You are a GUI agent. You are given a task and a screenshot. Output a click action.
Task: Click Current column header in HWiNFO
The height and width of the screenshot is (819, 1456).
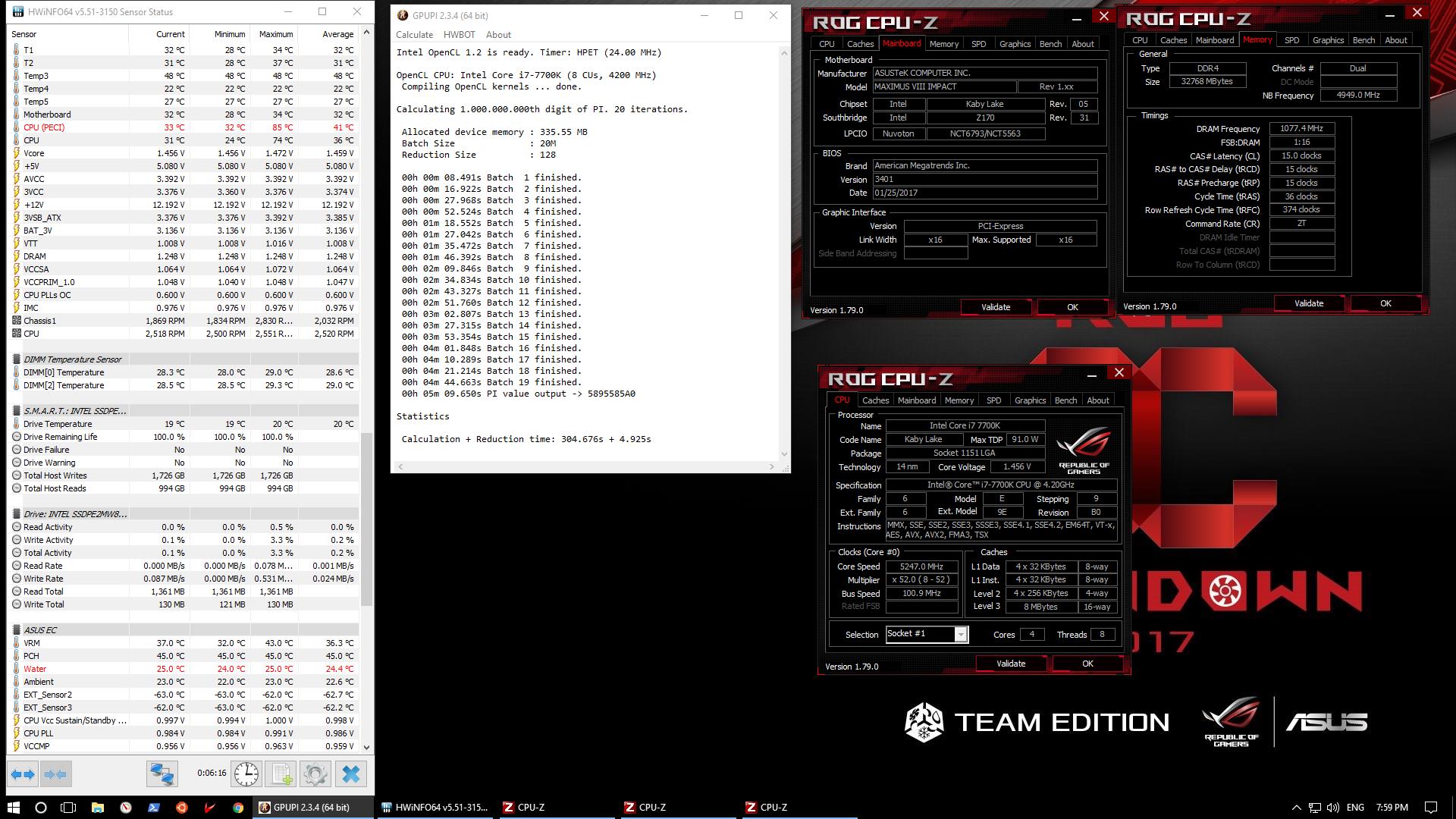click(160, 34)
